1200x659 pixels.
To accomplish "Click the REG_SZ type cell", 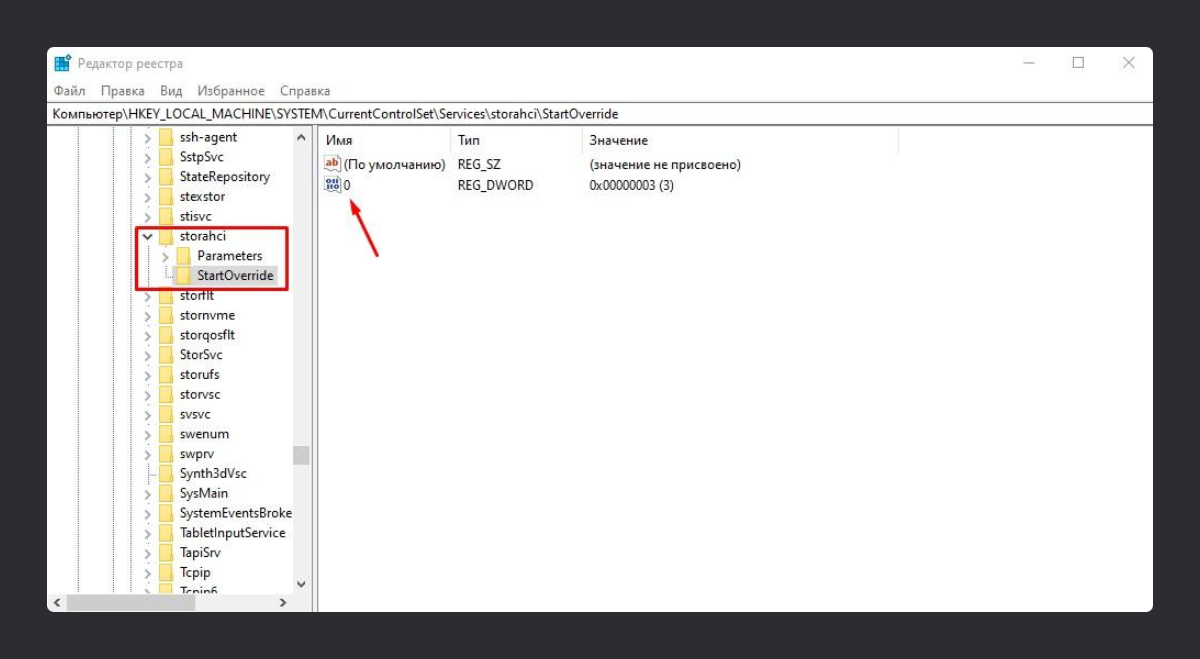I will [x=478, y=164].
